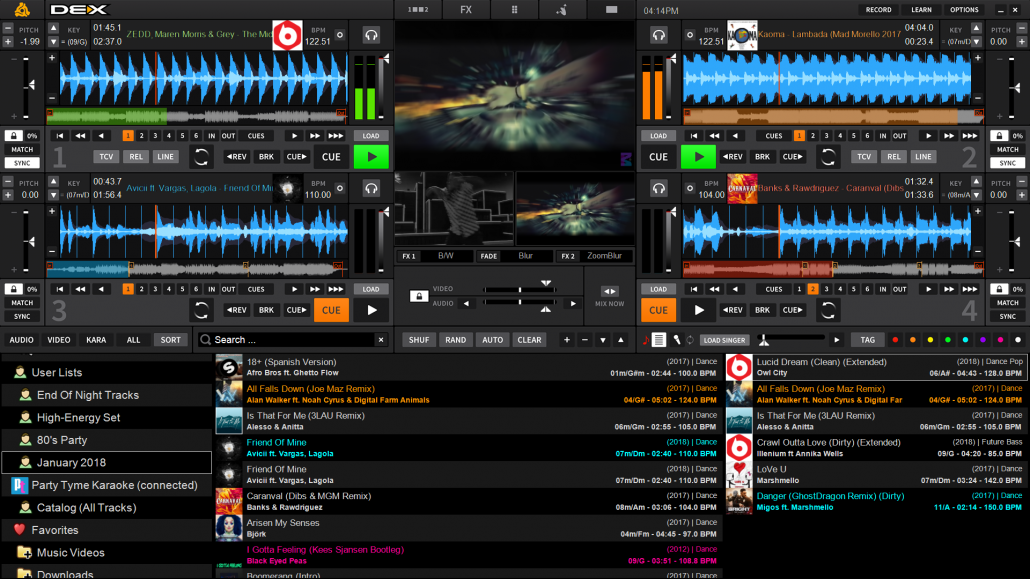Open the FX panel tab
This screenshot has width=1030, height=579.
466,9
